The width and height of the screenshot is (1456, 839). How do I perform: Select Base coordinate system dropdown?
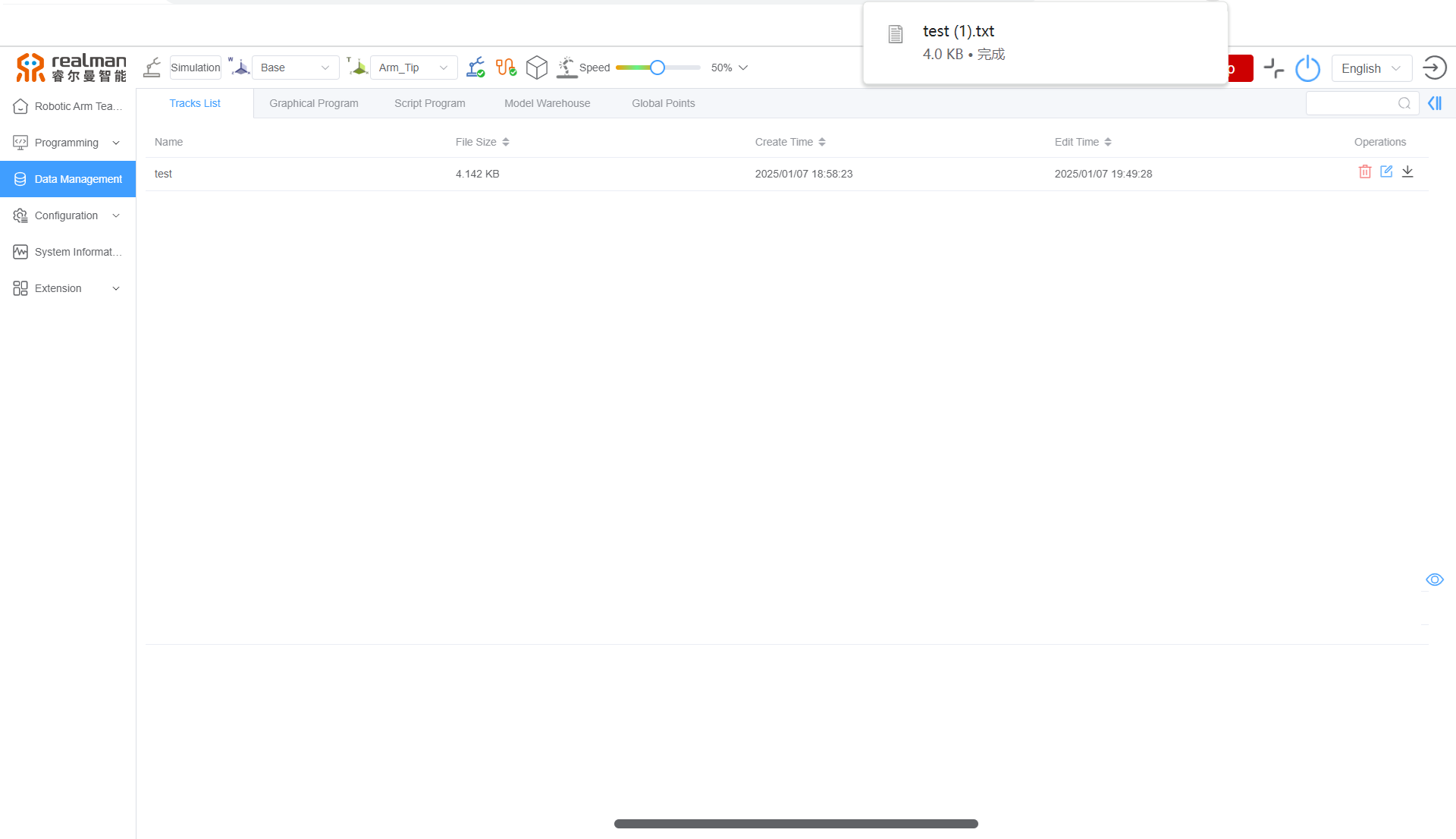pos(292,67)
